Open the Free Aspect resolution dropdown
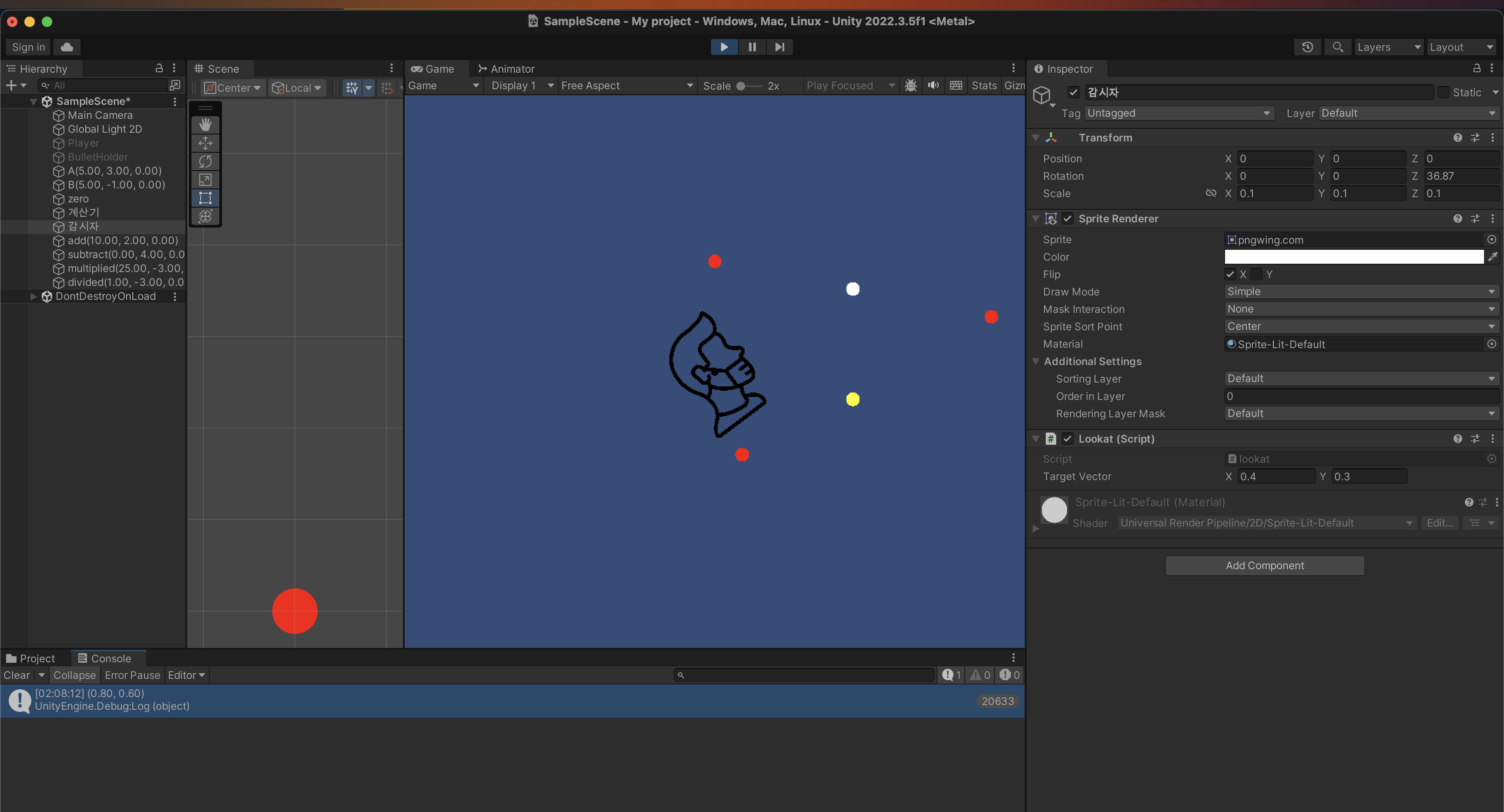The image size is (1504, 812). tap(626, 85)
